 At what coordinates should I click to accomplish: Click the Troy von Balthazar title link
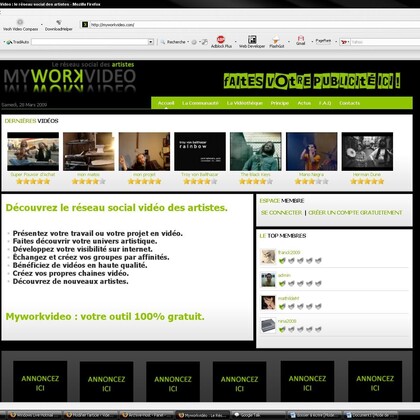click(200, 174)
